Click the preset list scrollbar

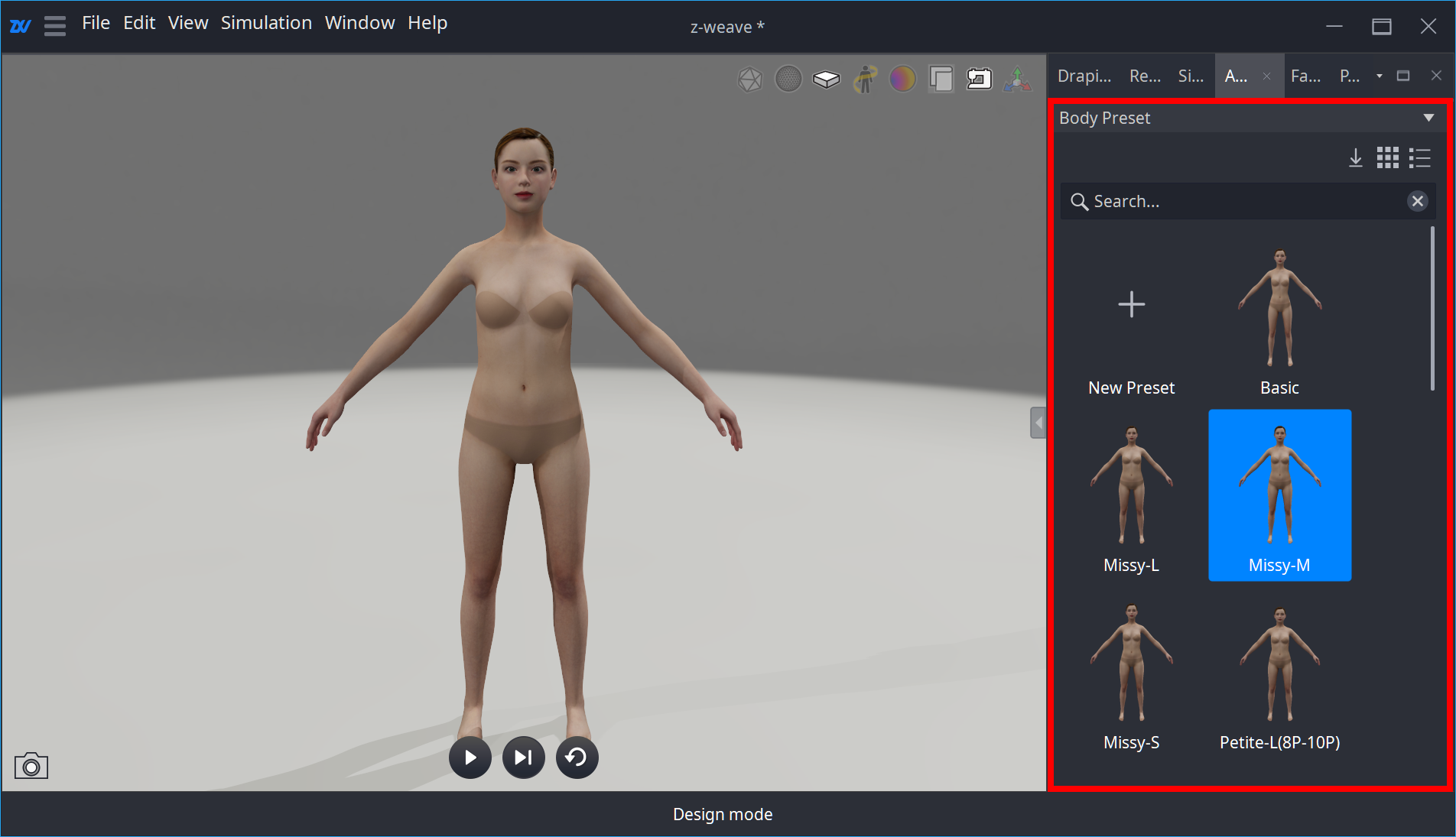(x=1432, y=308)
